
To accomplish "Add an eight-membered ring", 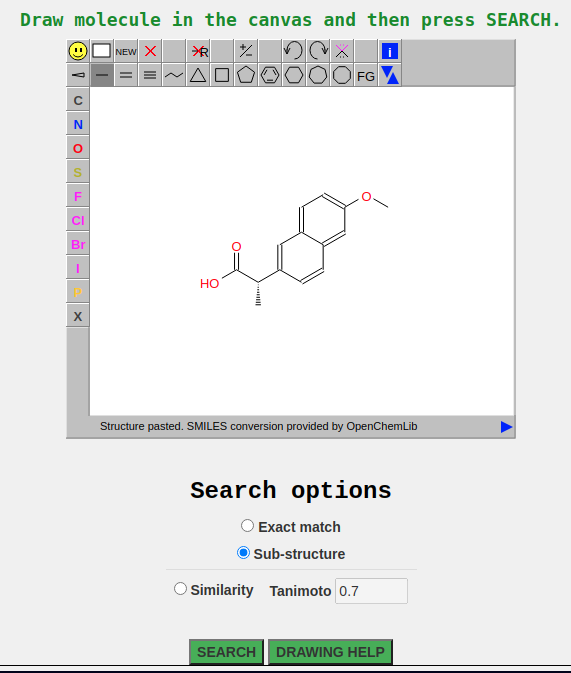I will (x=342, y=76).
